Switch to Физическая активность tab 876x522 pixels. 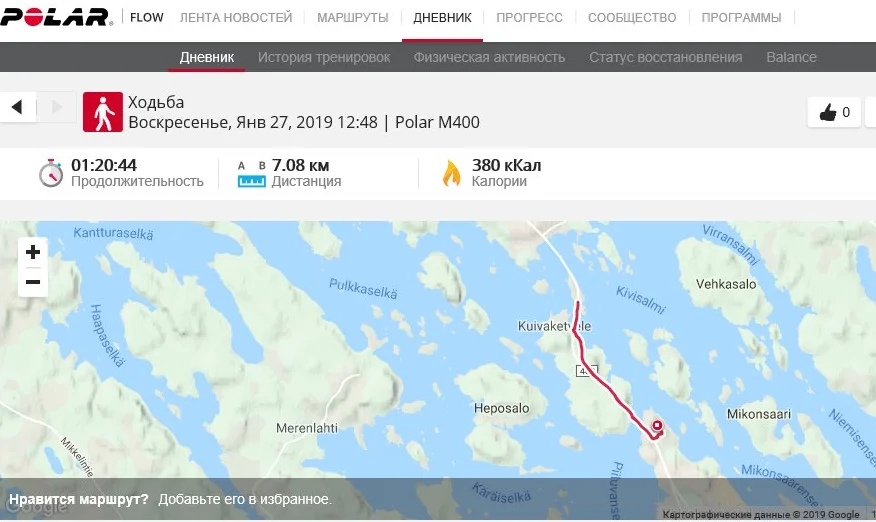[489, 57]
